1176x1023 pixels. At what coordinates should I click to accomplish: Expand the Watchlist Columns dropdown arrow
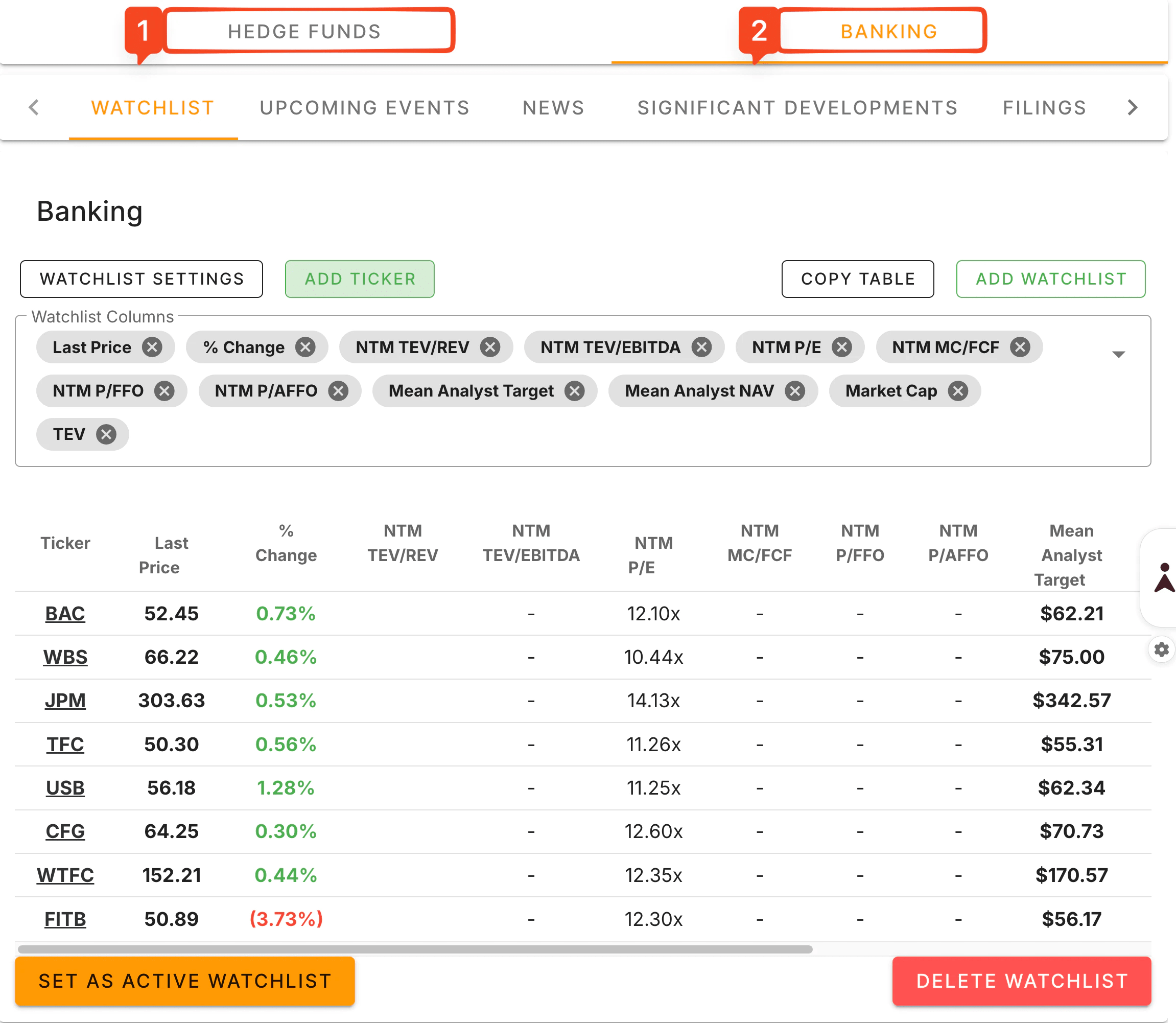[x=1119, y=354]
